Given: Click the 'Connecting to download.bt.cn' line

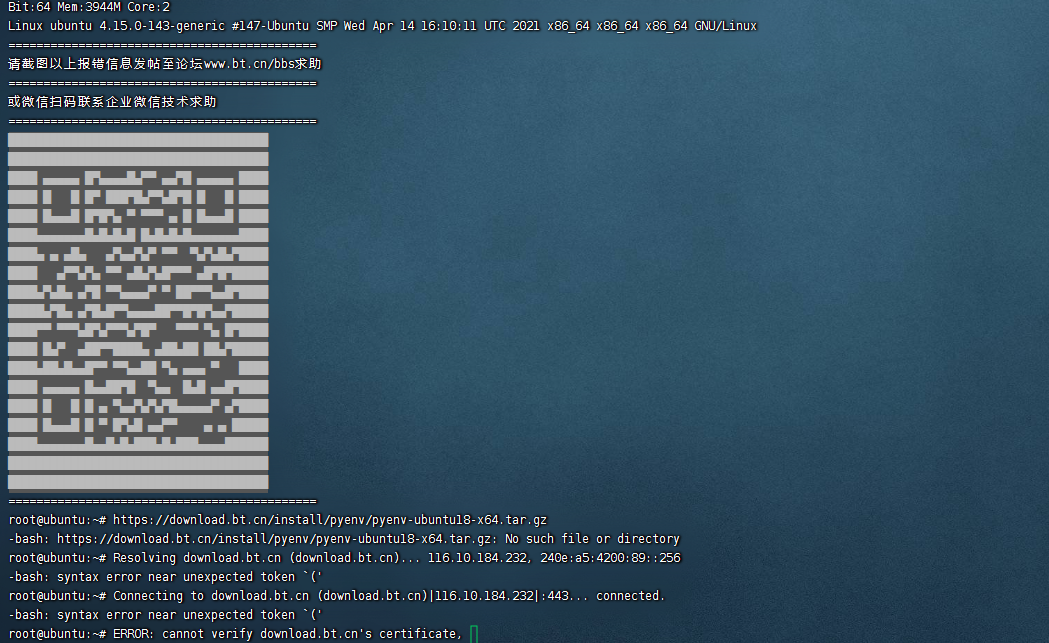Looking at the screenshot, I should pyautogui.click(x=337, y=595).
